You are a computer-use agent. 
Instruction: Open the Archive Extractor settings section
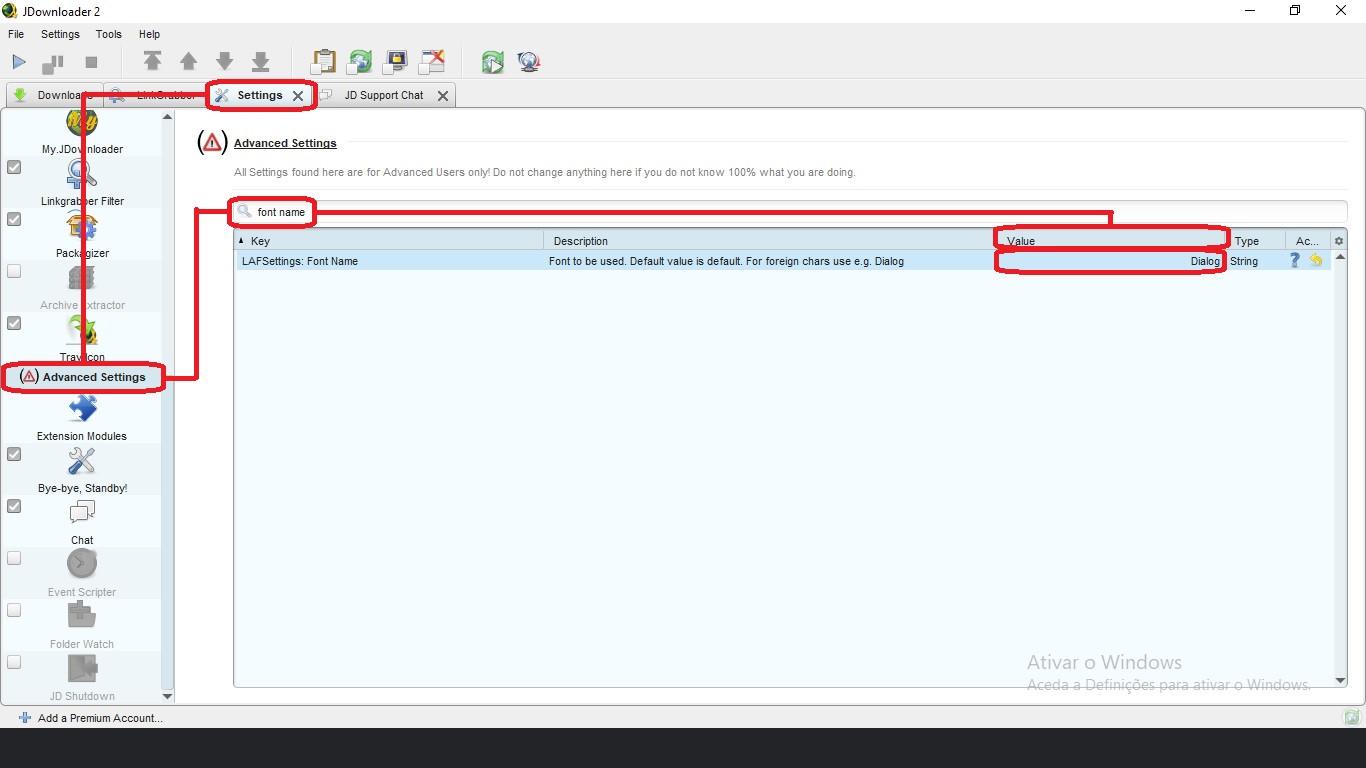(82, 286)
